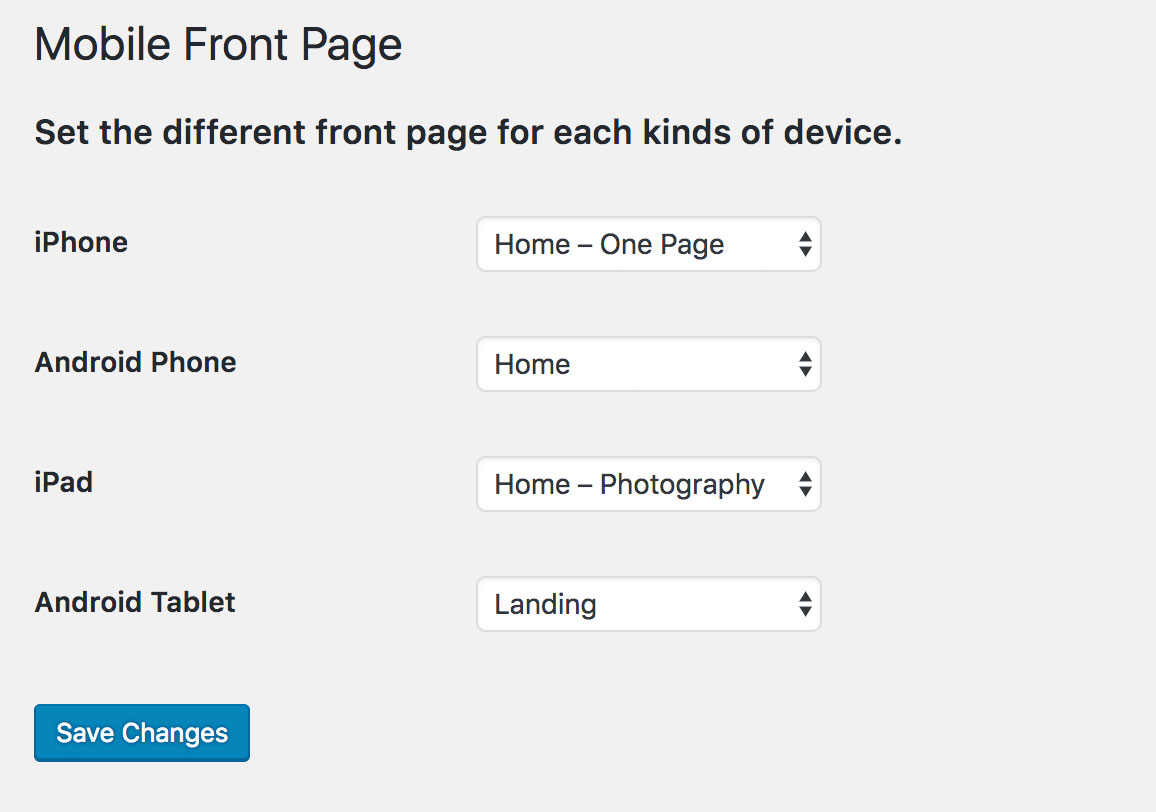This screenshot has width=1156, height=812.
Task: Save the settings with Save Changes
Action: [142, 733]
